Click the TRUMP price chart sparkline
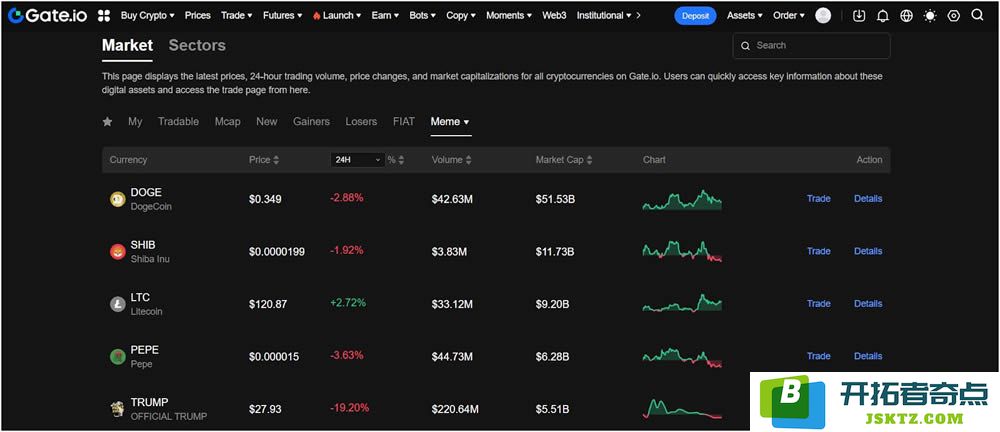This screenshot has height=432, width=1000. (682, 408)
